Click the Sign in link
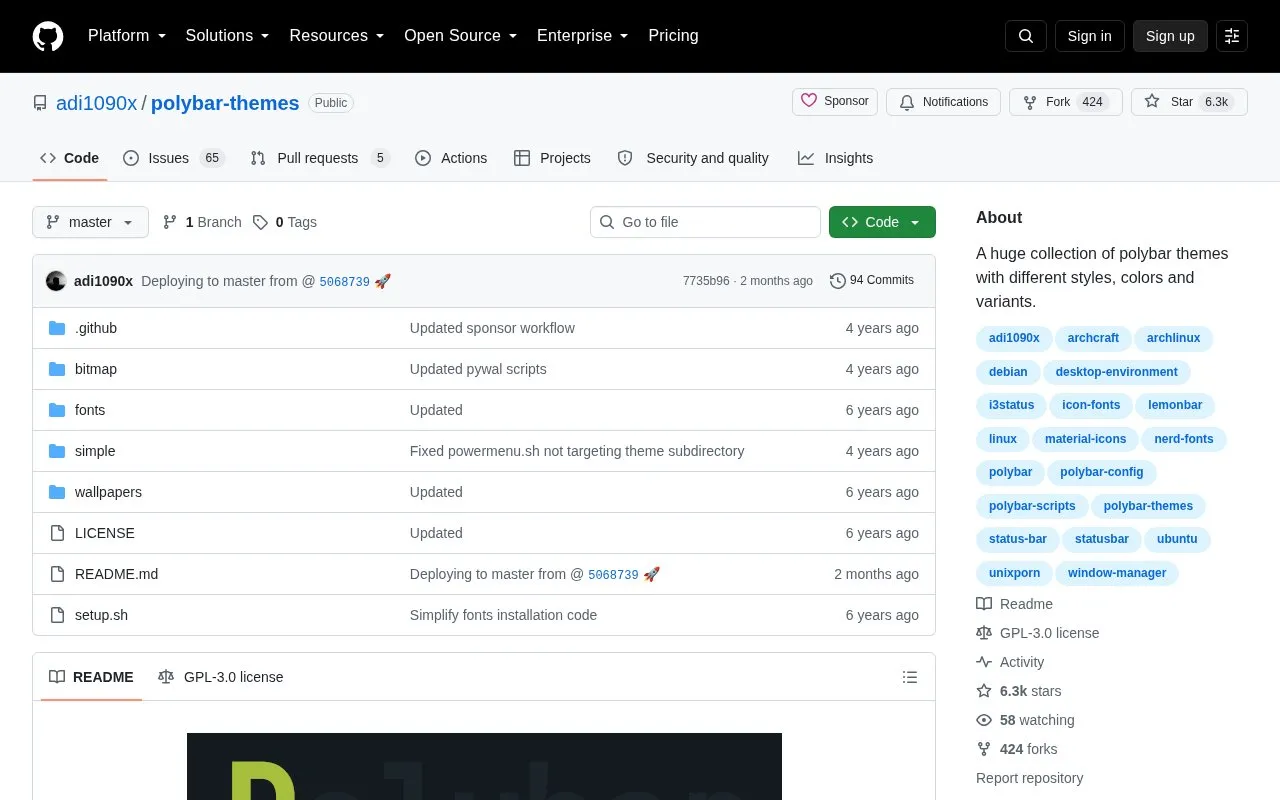Screen dimensions: 1280x800 (x=1089, y=36)
